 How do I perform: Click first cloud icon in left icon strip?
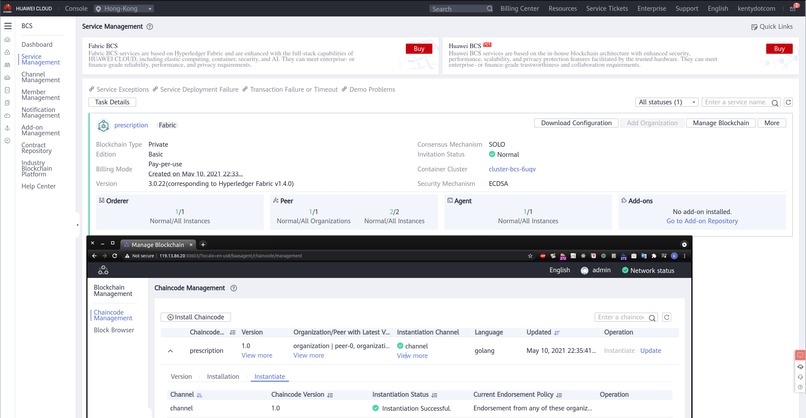7,40
